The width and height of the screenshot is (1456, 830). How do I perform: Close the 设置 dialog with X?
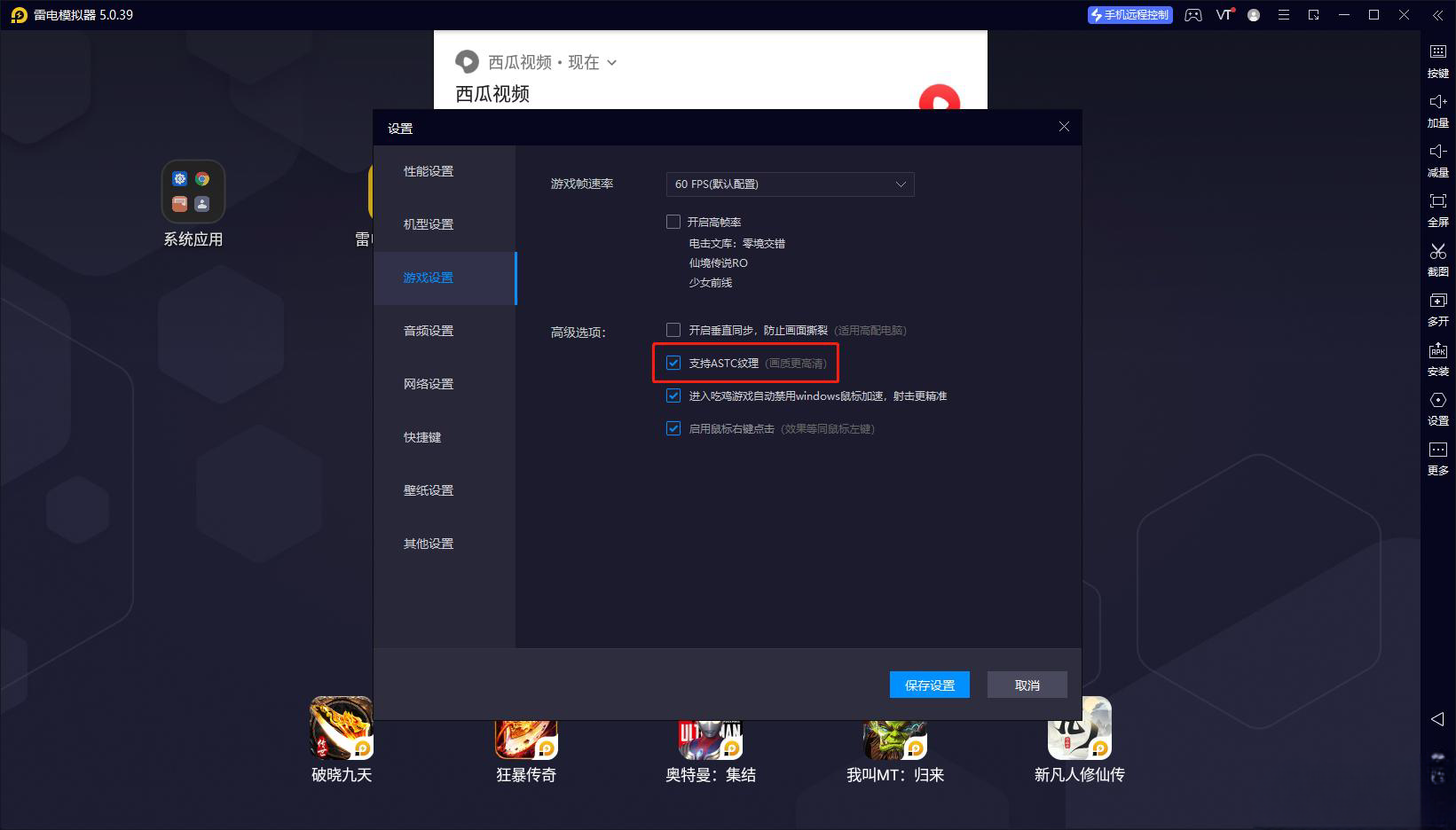point(1064,127)
